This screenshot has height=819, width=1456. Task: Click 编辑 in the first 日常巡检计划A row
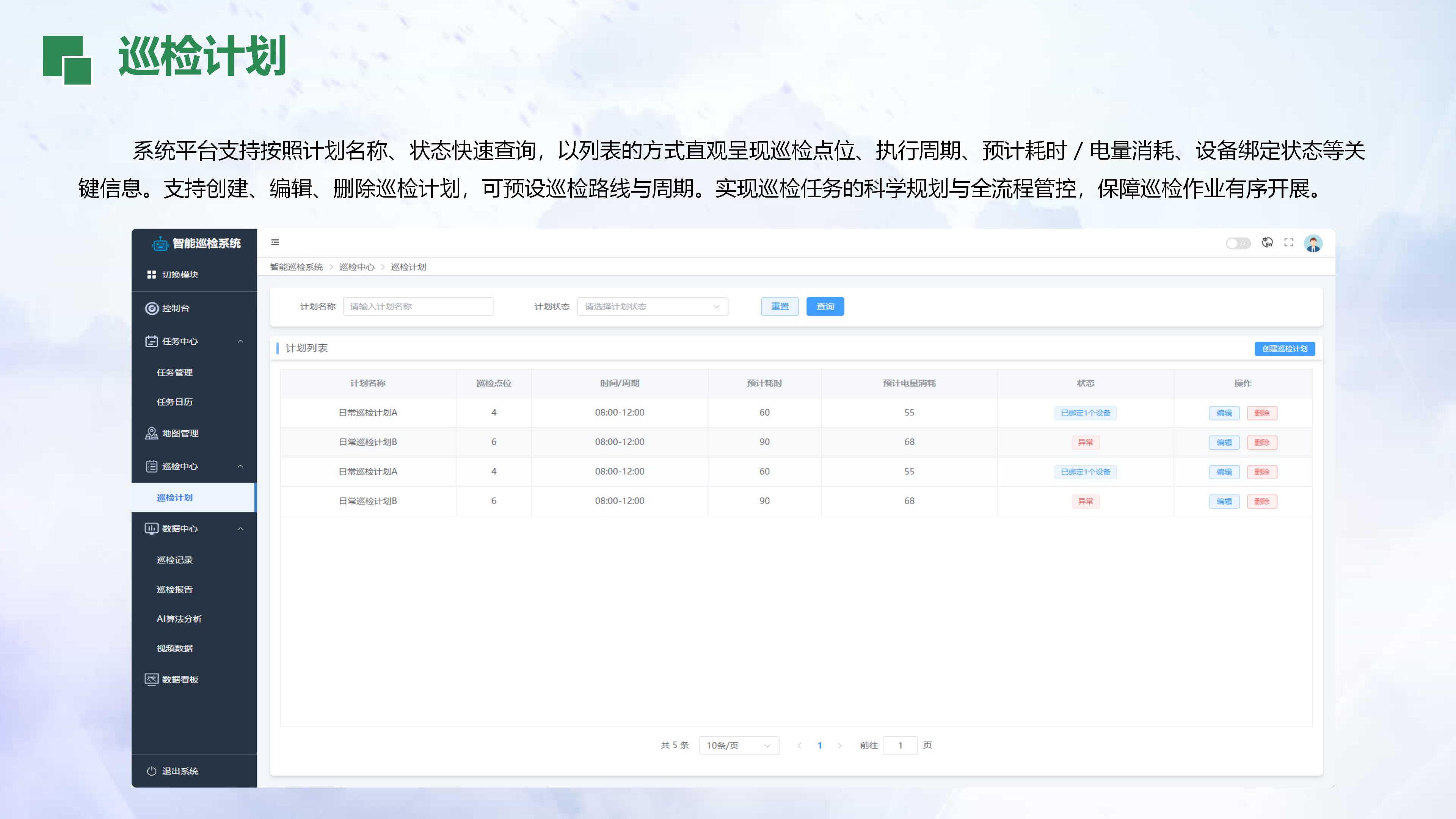[1224, 413]
